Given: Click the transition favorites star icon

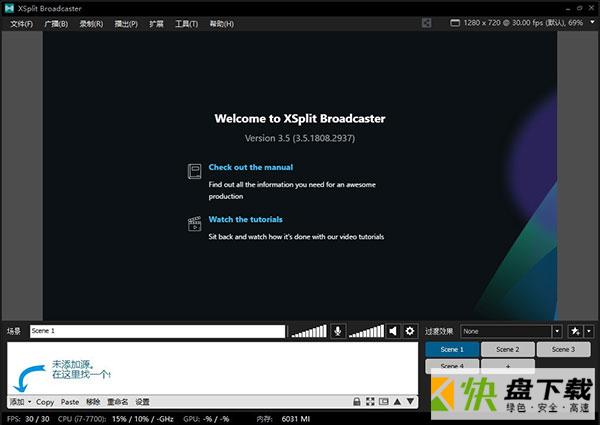Looking at the screenshot, I should pos(575,331).
